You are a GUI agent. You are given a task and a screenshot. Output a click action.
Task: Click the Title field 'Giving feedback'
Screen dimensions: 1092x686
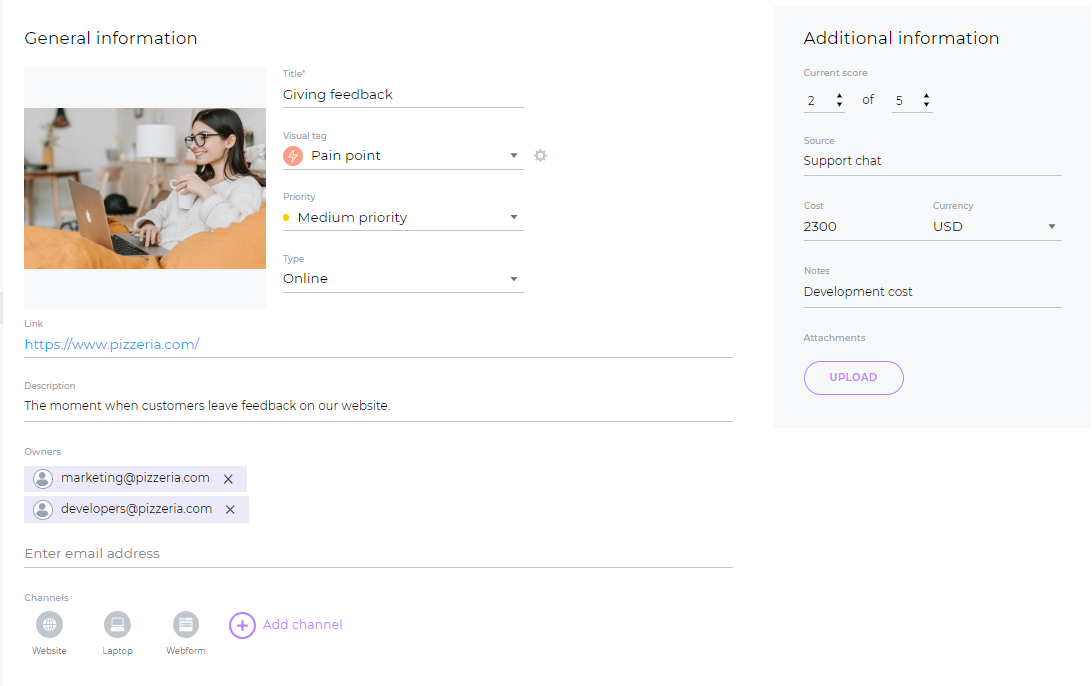[x=403, y=95]
